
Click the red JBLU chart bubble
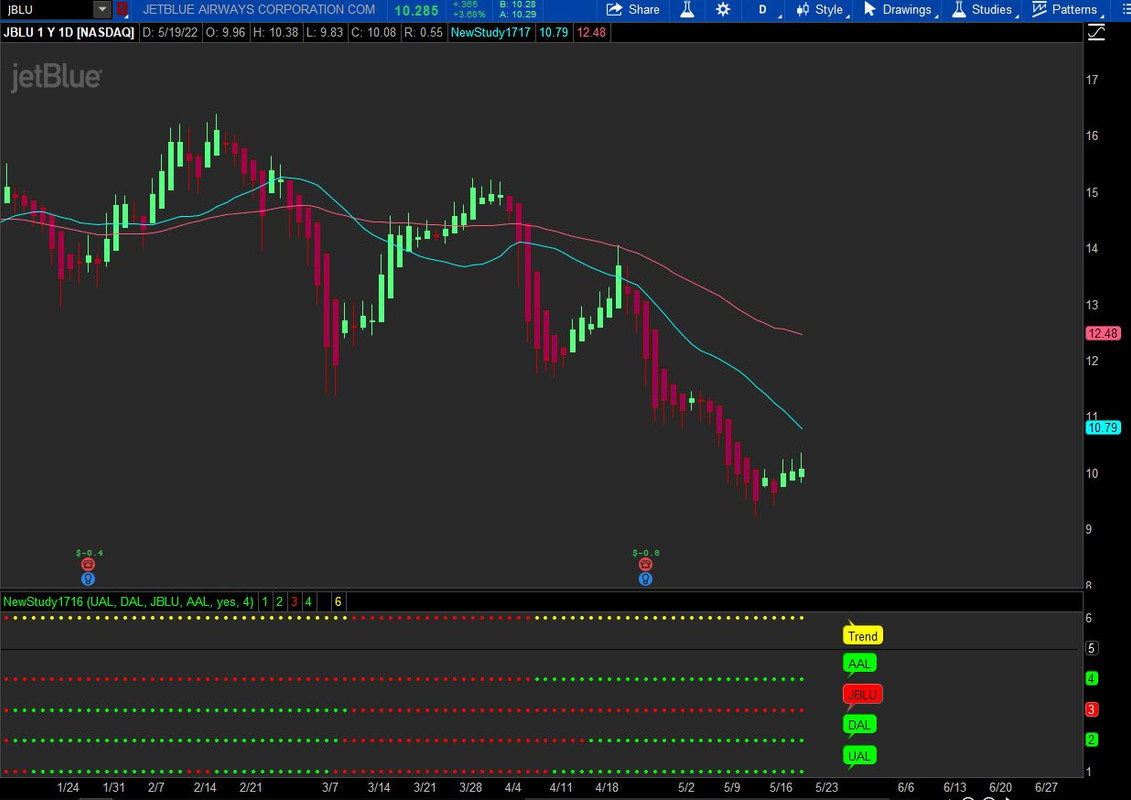click(863, 695)
